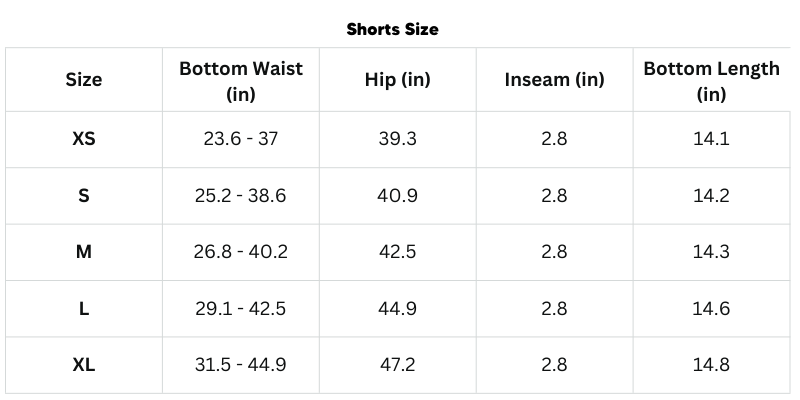Select the Size column header
Screen dimensions: 800x400
tap(84, 80)
